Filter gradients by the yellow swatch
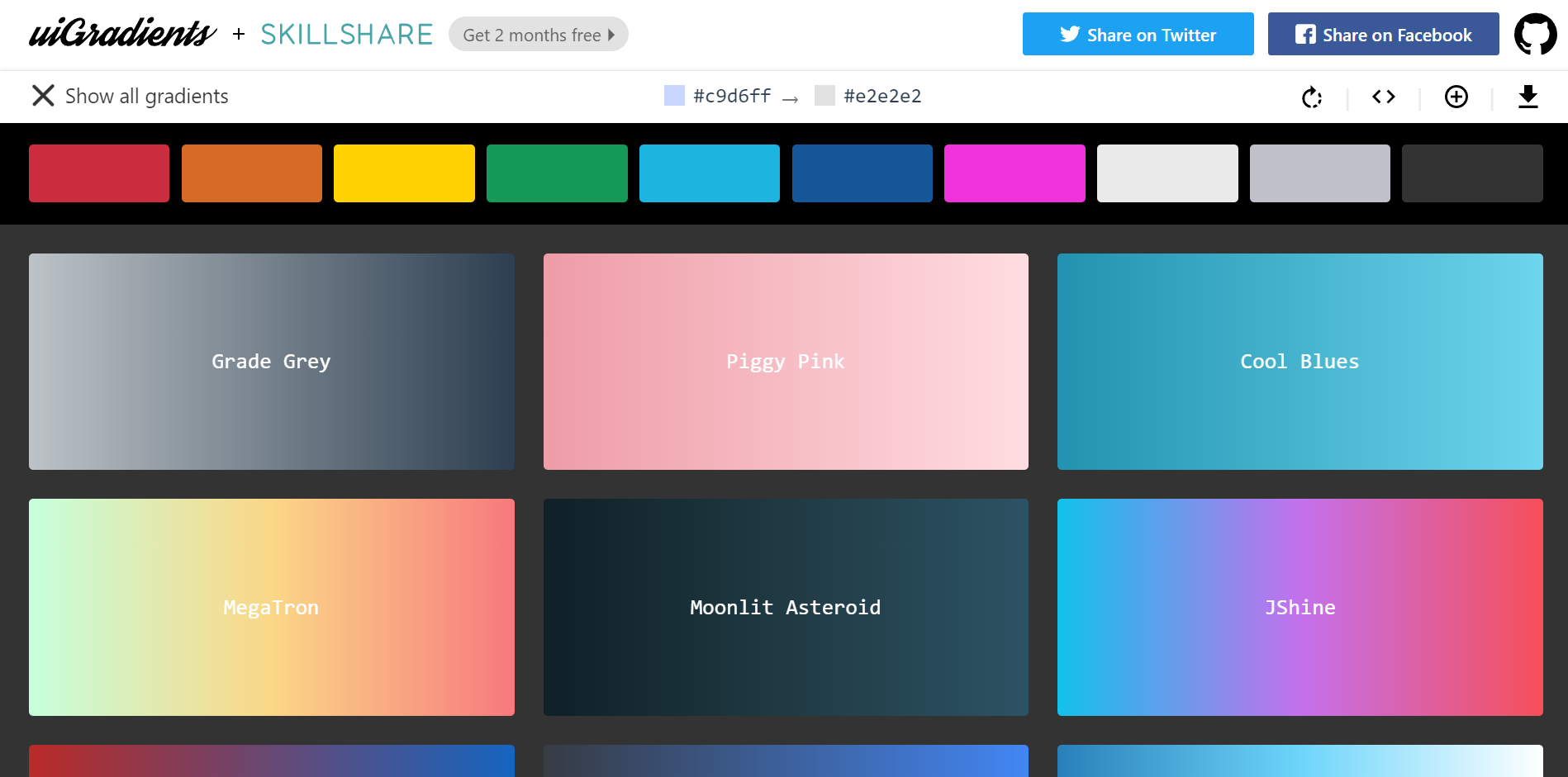The width and height of the screenshot is (1568, 777). (404, 173)
